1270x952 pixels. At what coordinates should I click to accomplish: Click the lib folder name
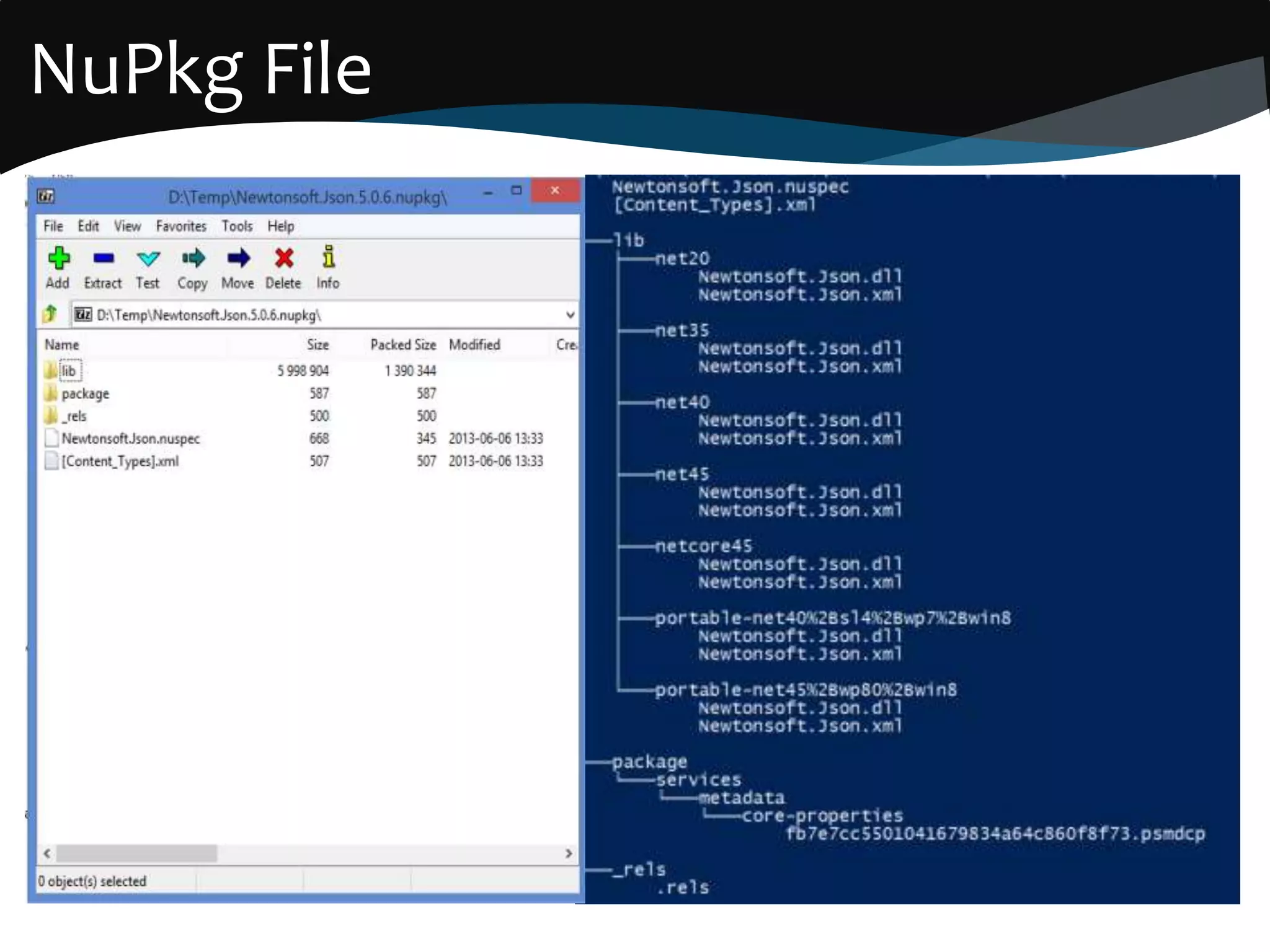tap(69, 371)
